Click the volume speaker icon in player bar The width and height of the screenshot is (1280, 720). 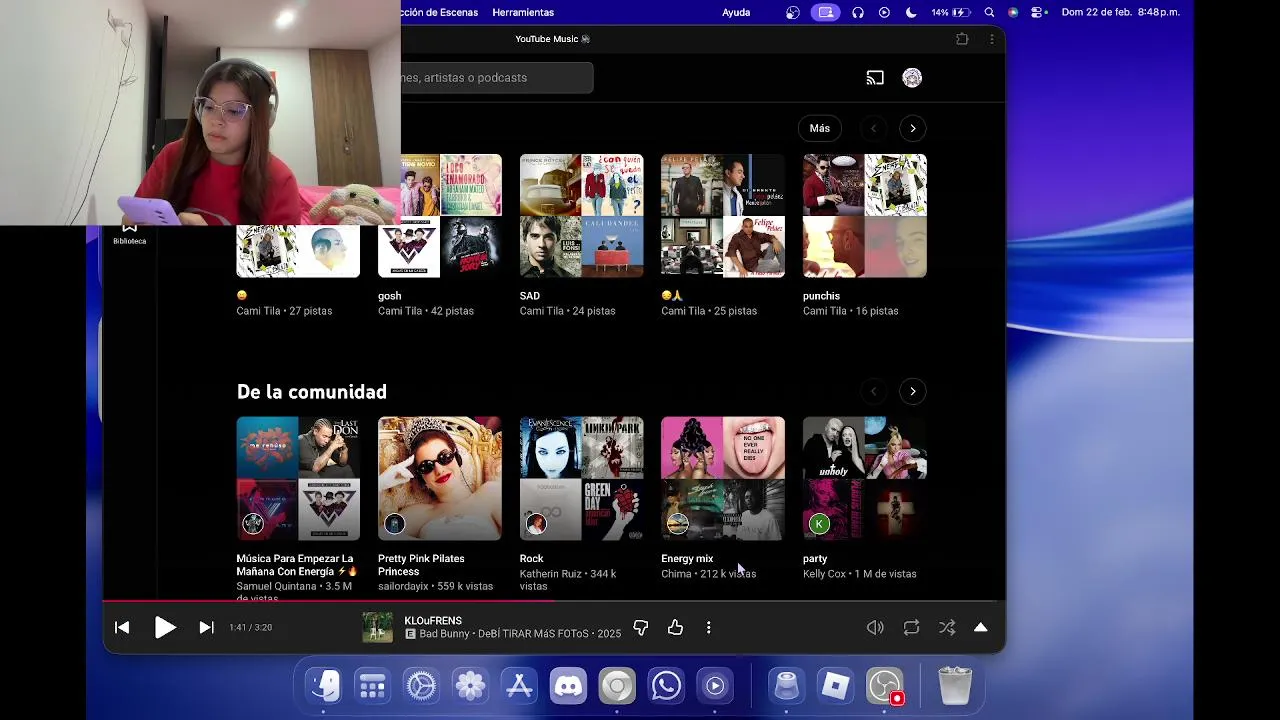point(875,627)
